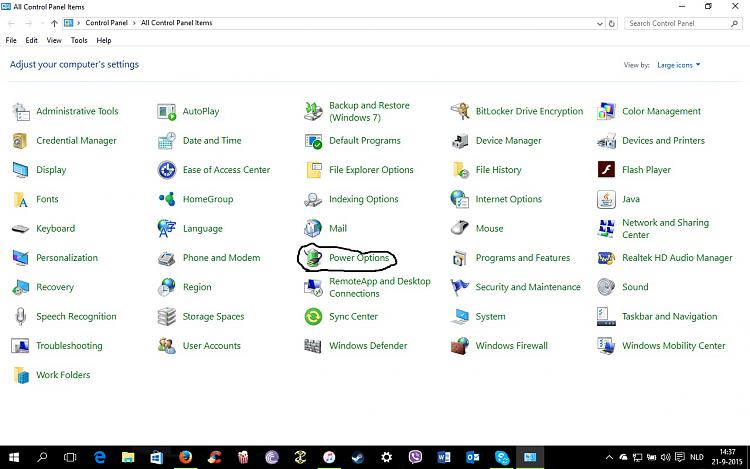This screenshot has width=750, height=469.
Task: Open the Windows Start button
Action: (x=14, y=458)
